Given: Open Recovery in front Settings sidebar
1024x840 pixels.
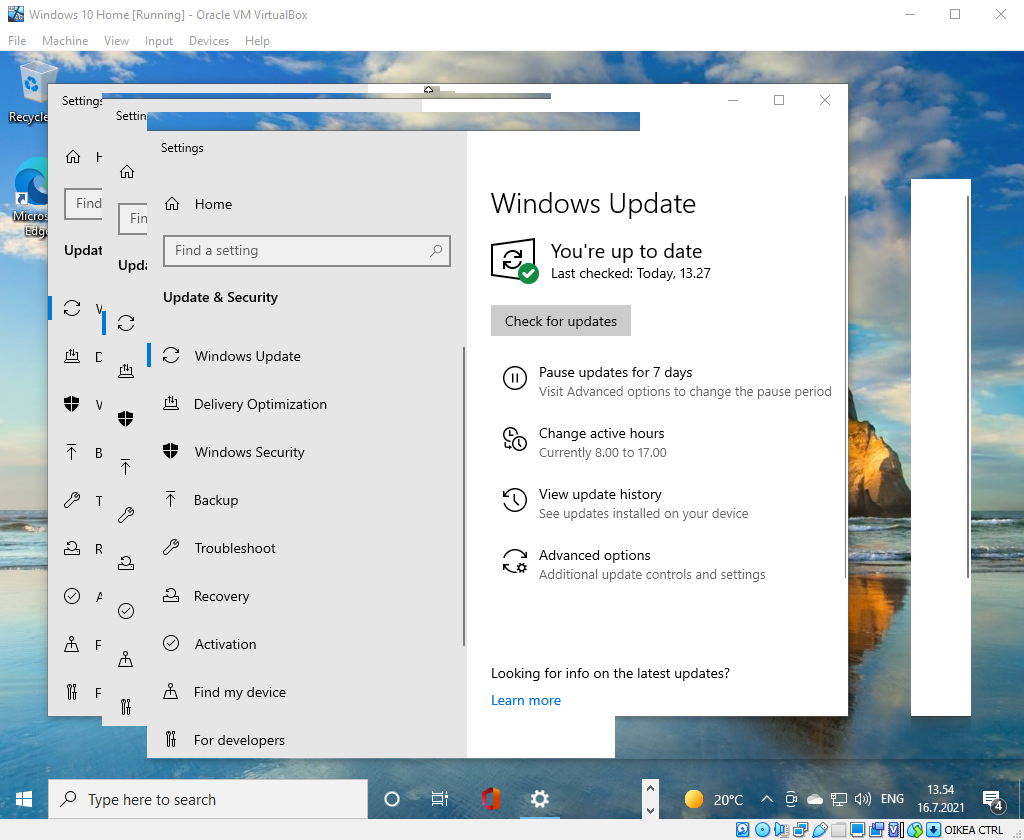Looking at the screenshot, I should pyautogui.click(x=307, y=596).
